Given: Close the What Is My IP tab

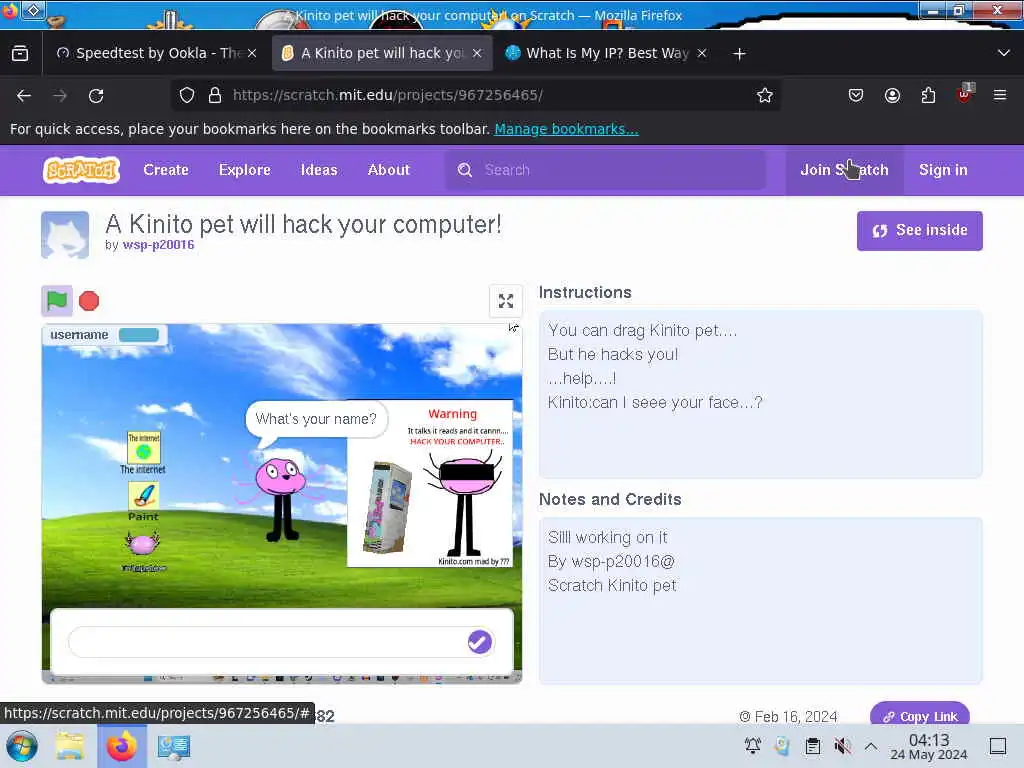Looking at the screenshot, I should pos(702,53).
